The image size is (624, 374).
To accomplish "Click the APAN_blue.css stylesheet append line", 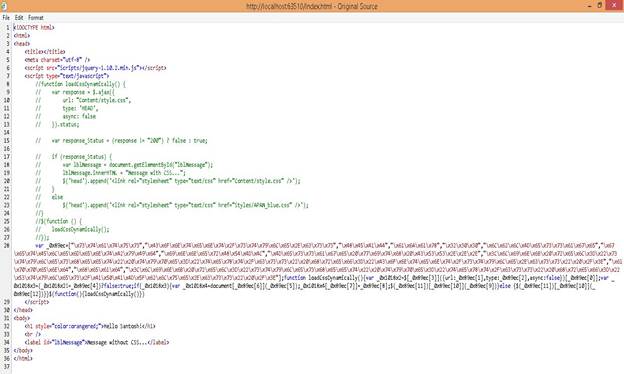I will [172, 205].
